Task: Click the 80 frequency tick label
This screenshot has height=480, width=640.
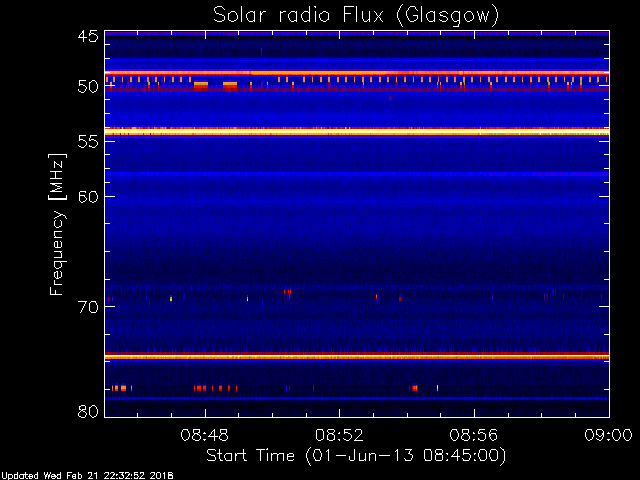Action: (x=88, y=411)
